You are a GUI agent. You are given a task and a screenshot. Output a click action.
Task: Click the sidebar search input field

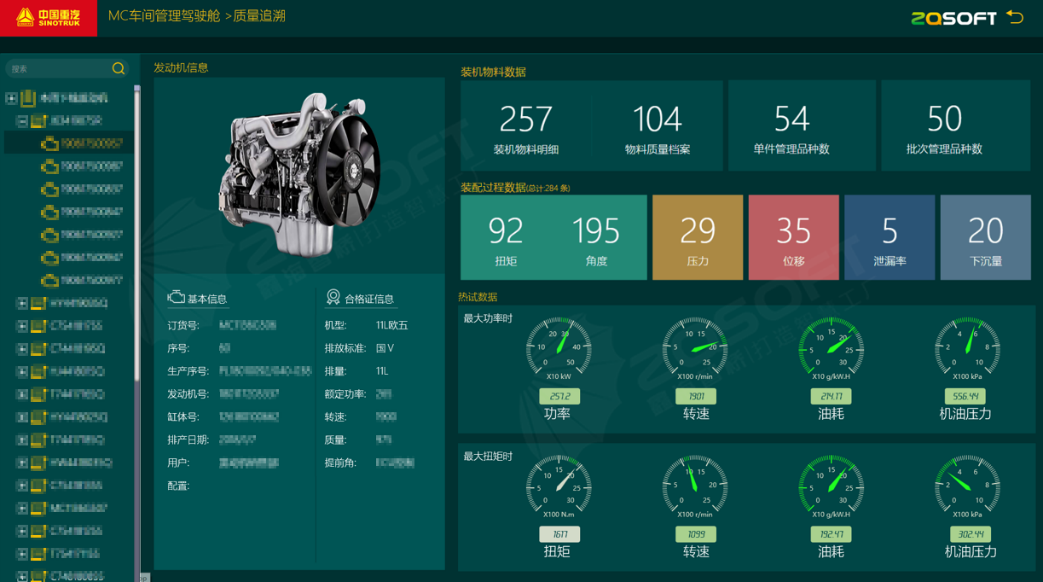(x=58, y=69)
